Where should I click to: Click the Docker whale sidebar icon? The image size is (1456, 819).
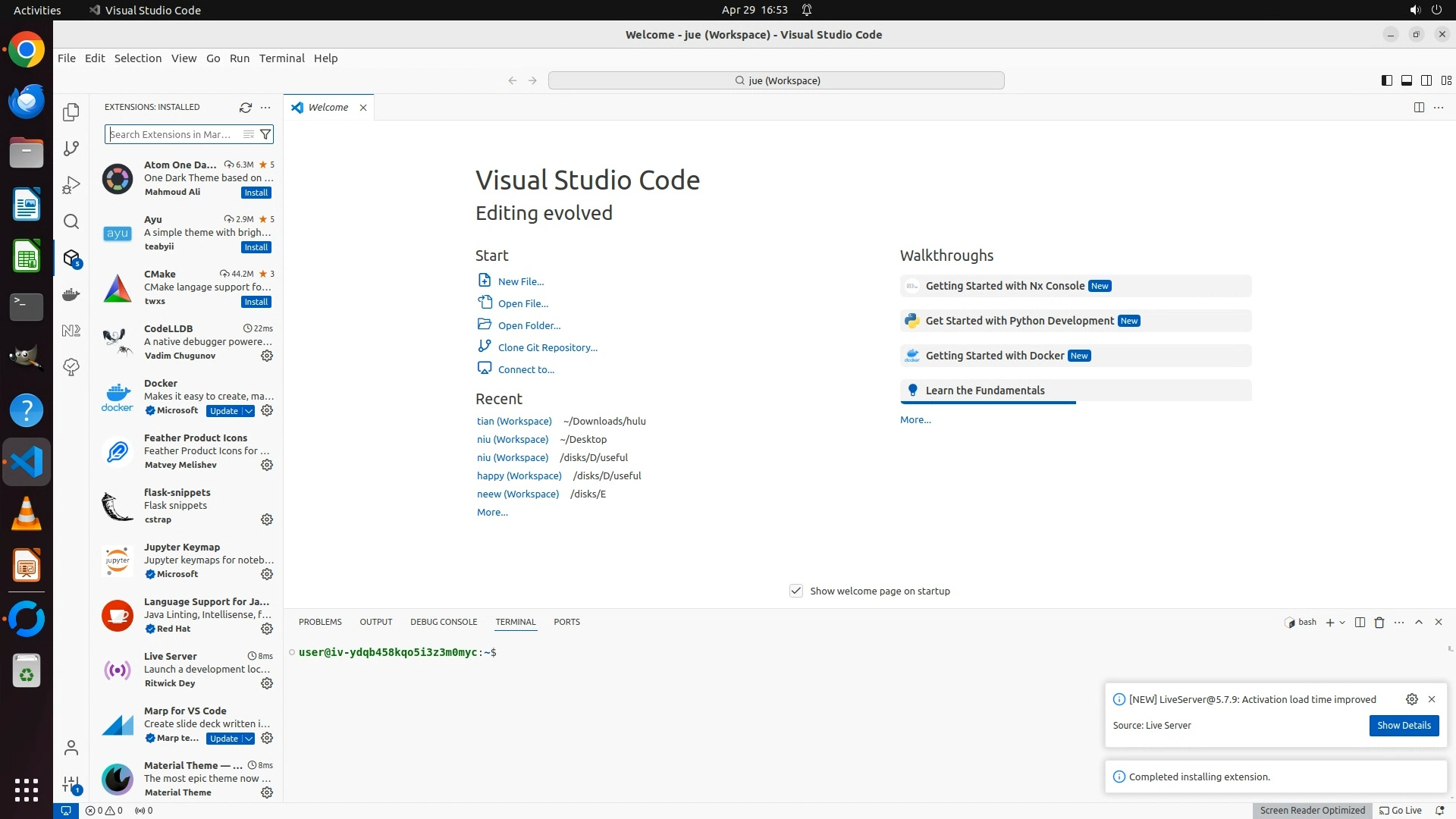(x=71, y=294)
